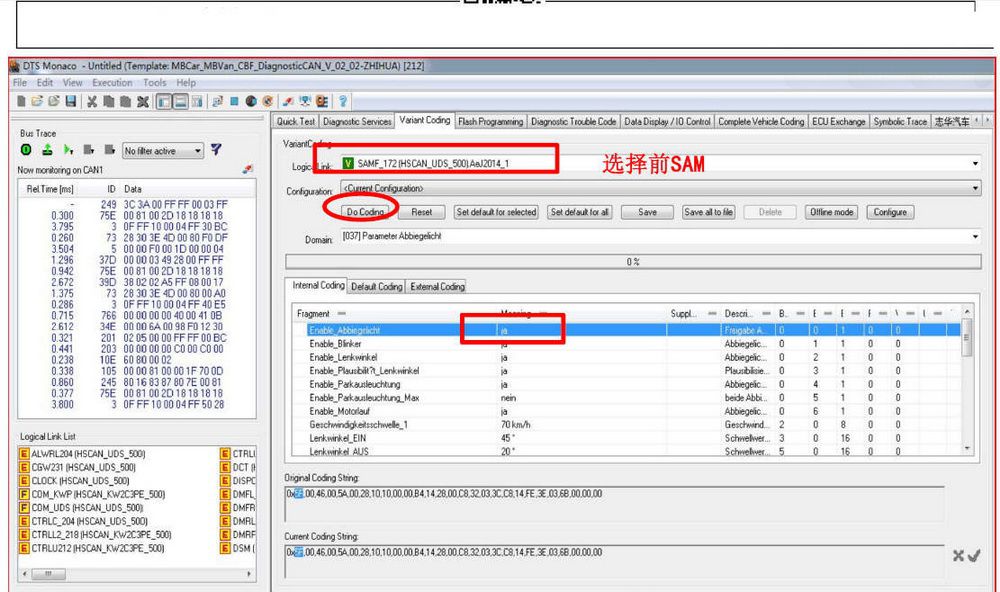
Task: Open the File menu
Action: pos(20,83)
